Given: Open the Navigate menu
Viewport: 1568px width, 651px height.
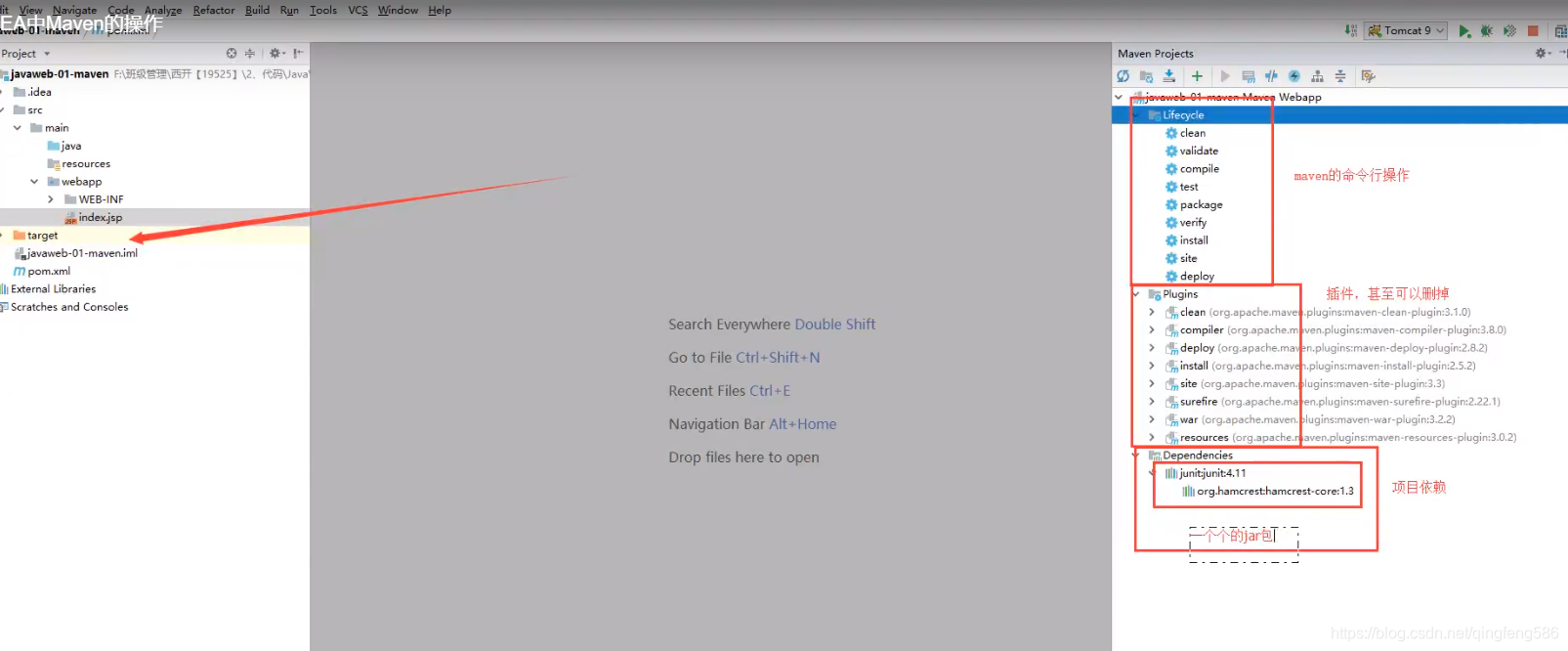Looking at the screenshot, I should pyautogui.click(x=74, y=10).
